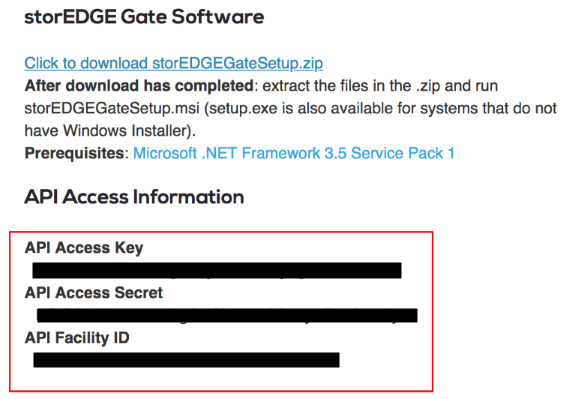Image resolution: width=561 pixels, height=399 pixels.
Task: Select the API Access Key label
Action: point(84,248)
